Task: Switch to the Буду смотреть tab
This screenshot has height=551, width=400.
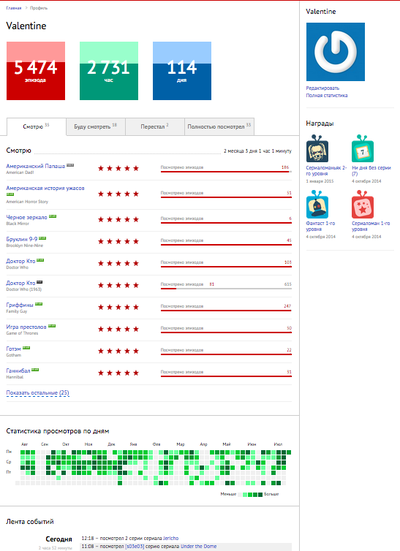Action: tap(95, 127)
